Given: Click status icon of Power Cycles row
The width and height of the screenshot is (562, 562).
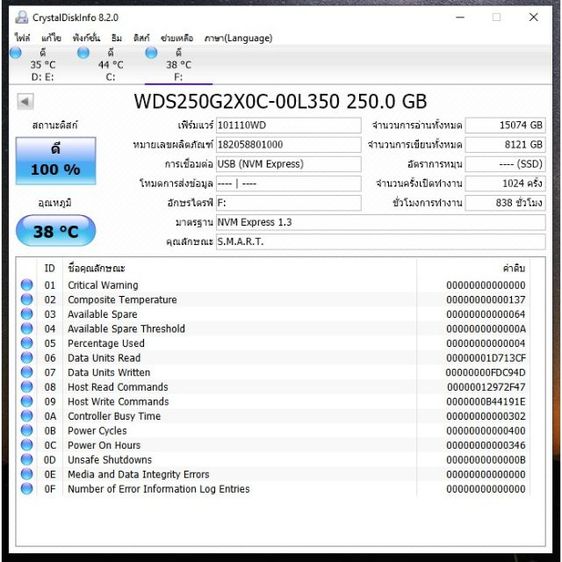Looking at the screenshot, I should (x=27, y=430).
